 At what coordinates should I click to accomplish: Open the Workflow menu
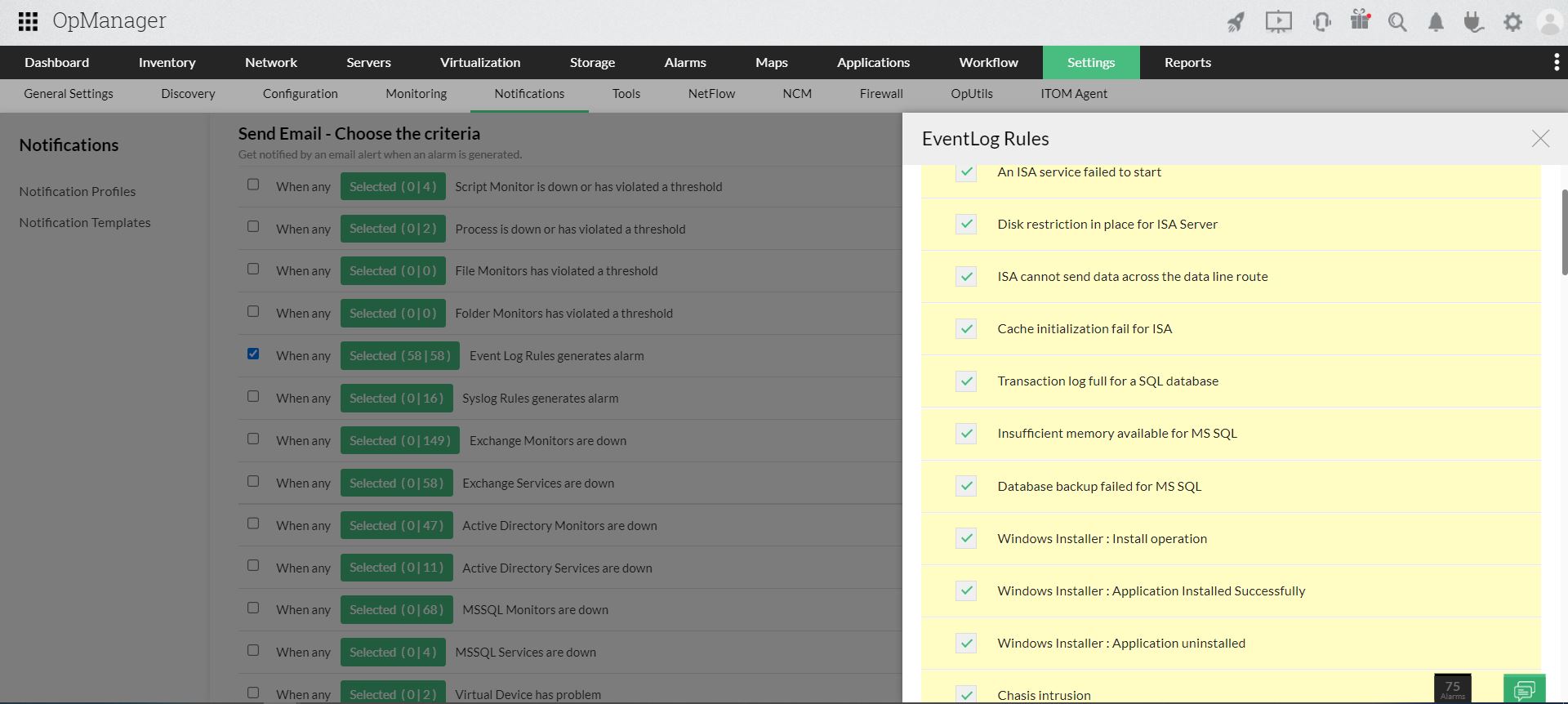(x=988, y=62)
